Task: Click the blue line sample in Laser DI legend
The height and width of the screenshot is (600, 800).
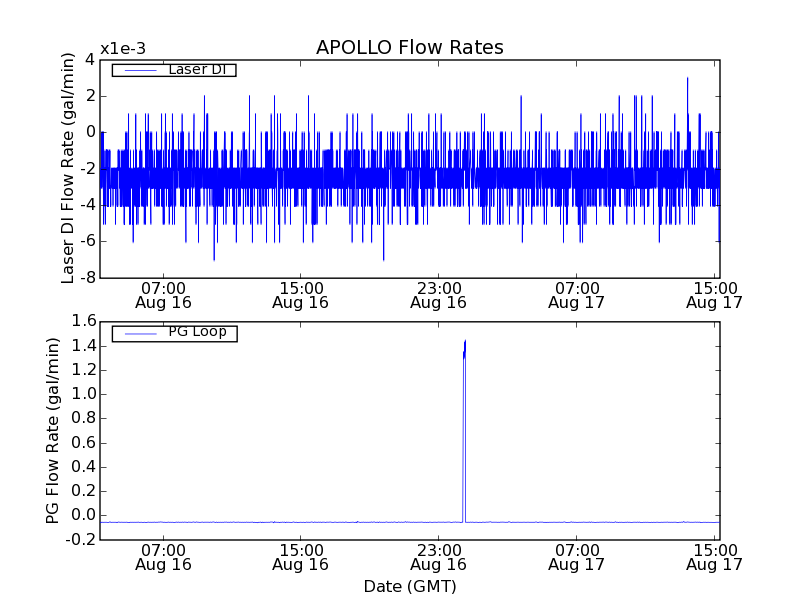Action: 138,70
